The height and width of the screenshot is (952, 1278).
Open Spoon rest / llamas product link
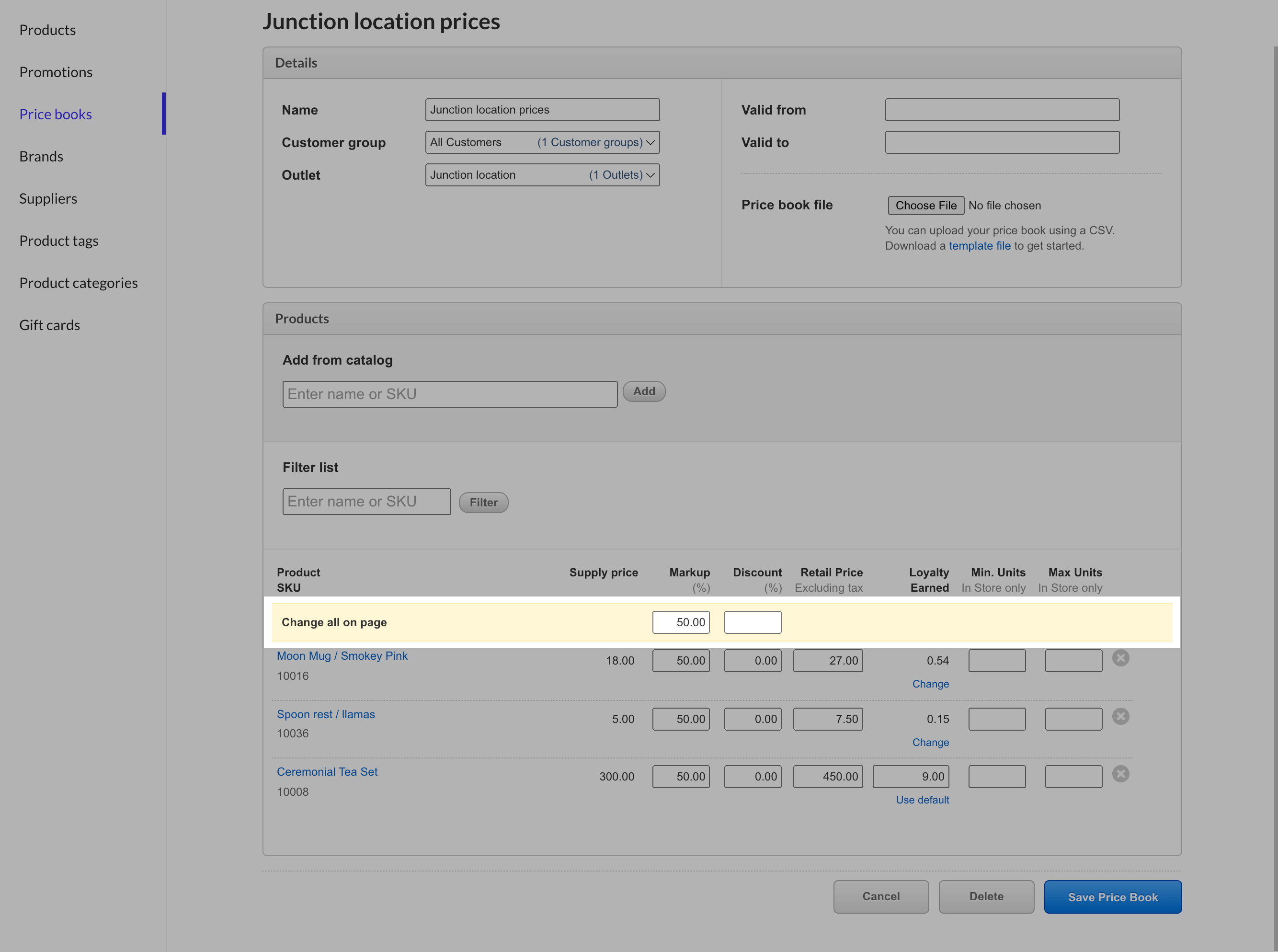pos(326,714)
